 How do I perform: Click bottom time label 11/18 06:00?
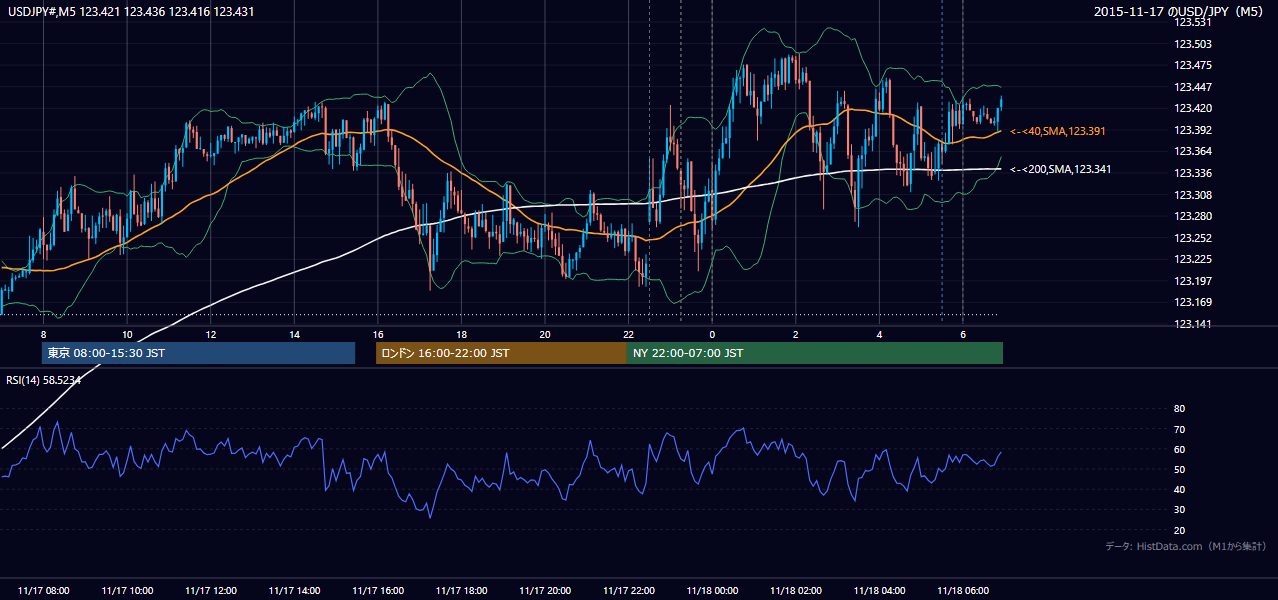[x=963, y=591]
